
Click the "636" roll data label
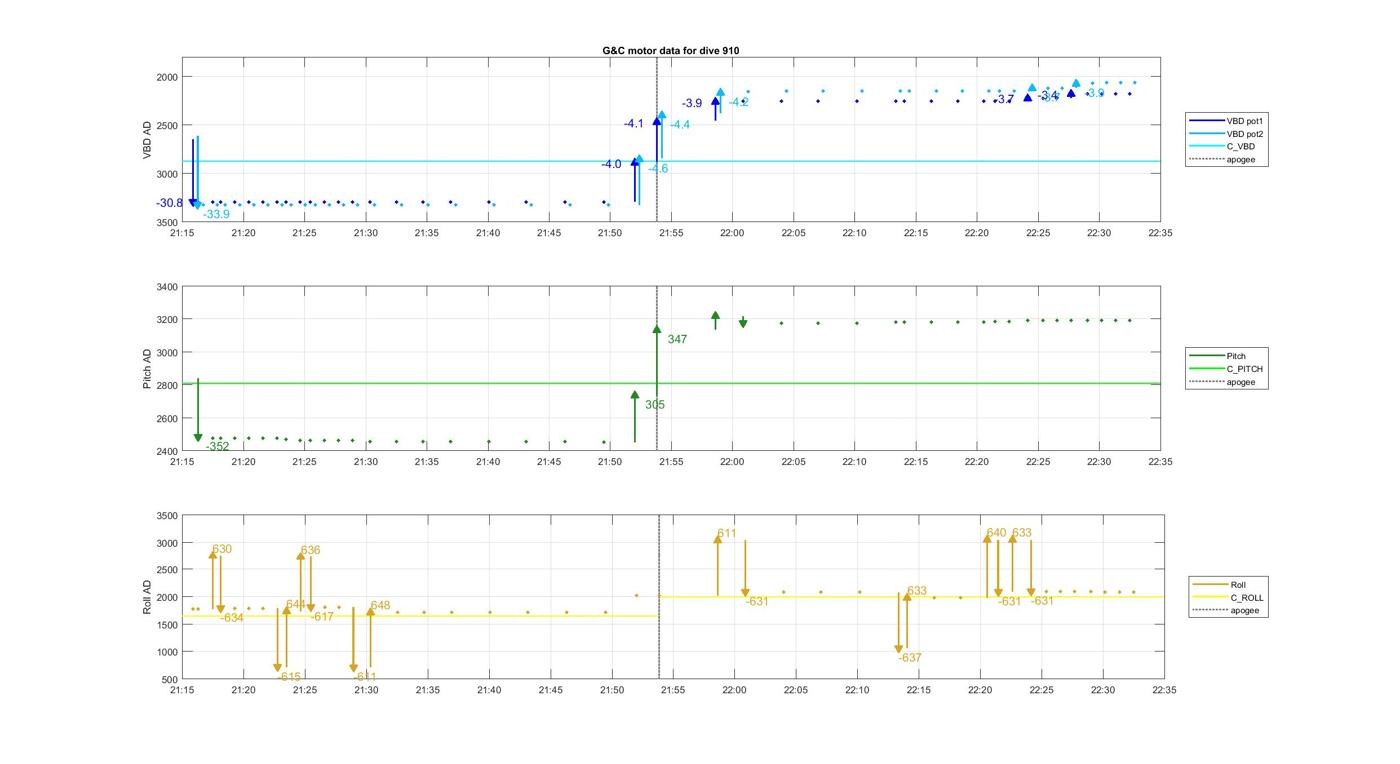tap(310, 551)
